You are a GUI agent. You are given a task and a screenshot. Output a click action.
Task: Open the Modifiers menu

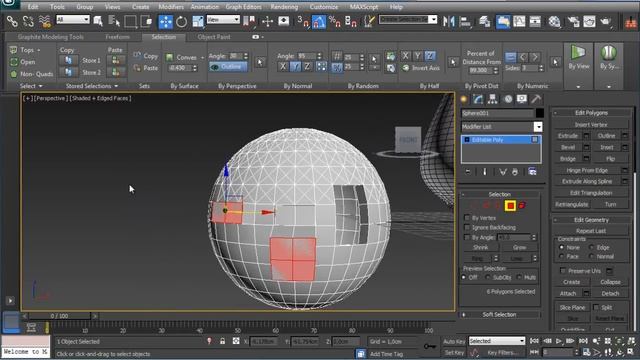click(x=171, y=7)
